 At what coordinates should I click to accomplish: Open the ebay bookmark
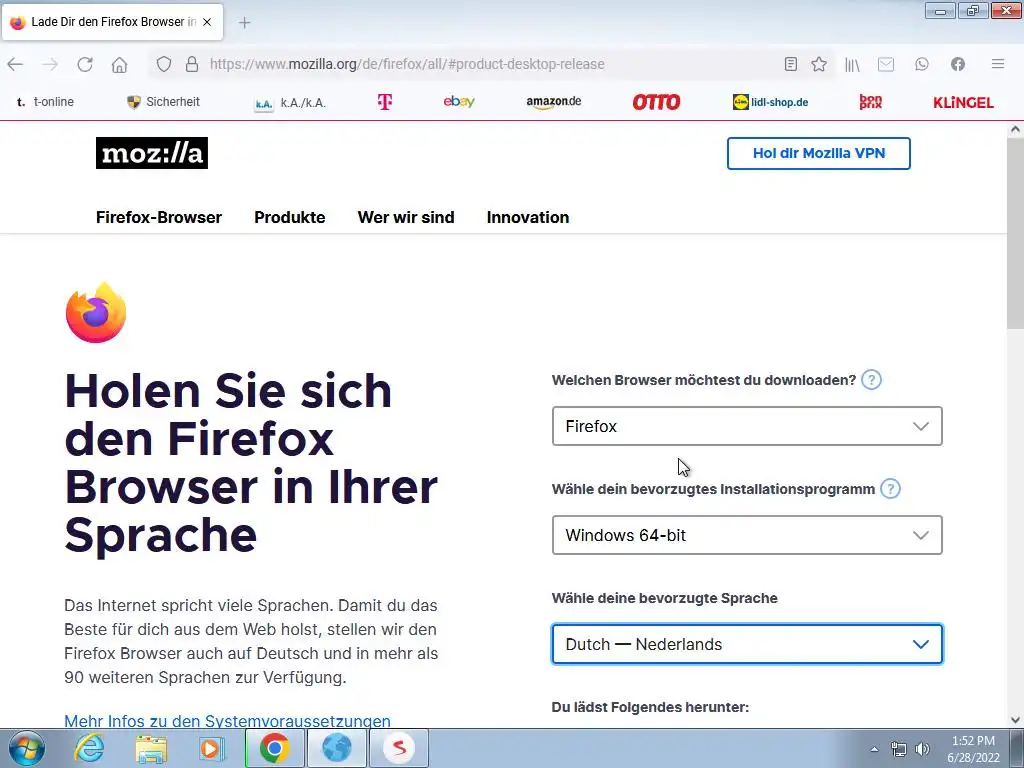(x=459, y=101)
